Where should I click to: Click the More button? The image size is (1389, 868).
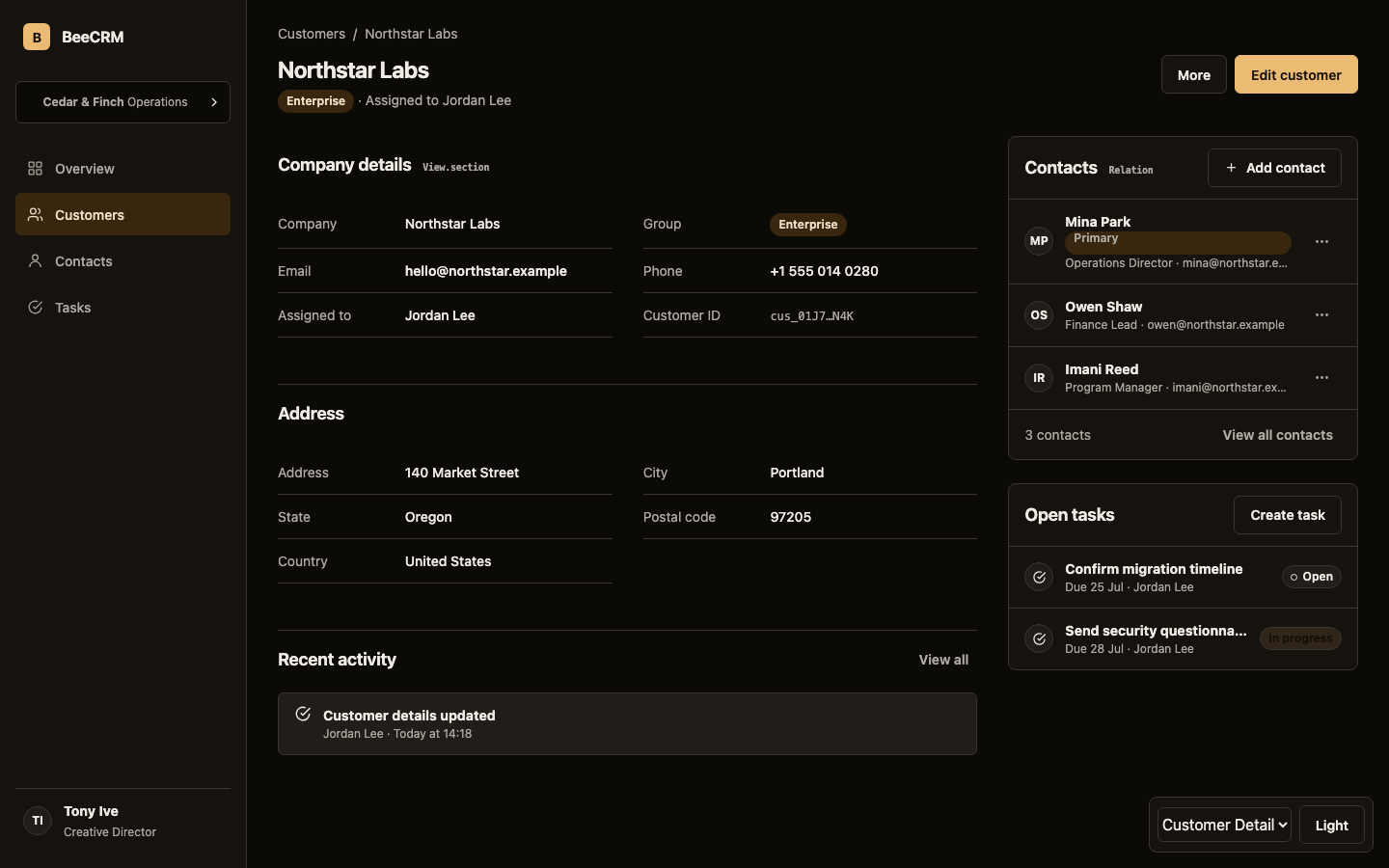pyautogui.click(x=1194, y=74)
